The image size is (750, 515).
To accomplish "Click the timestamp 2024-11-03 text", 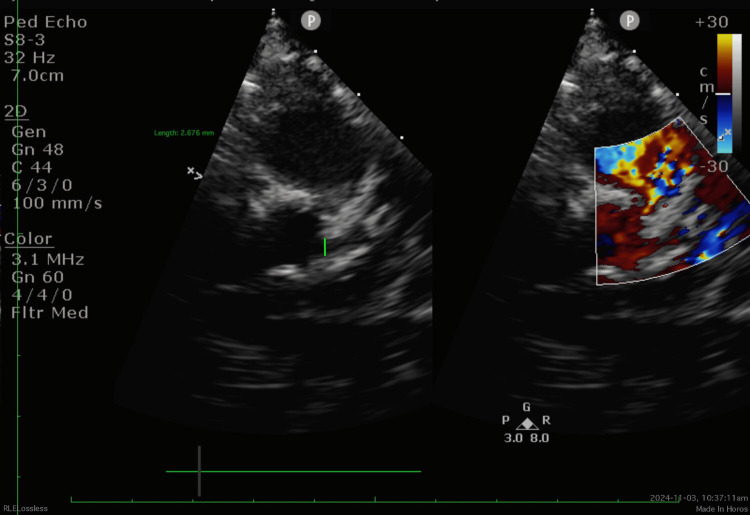I will coord(699,498).
